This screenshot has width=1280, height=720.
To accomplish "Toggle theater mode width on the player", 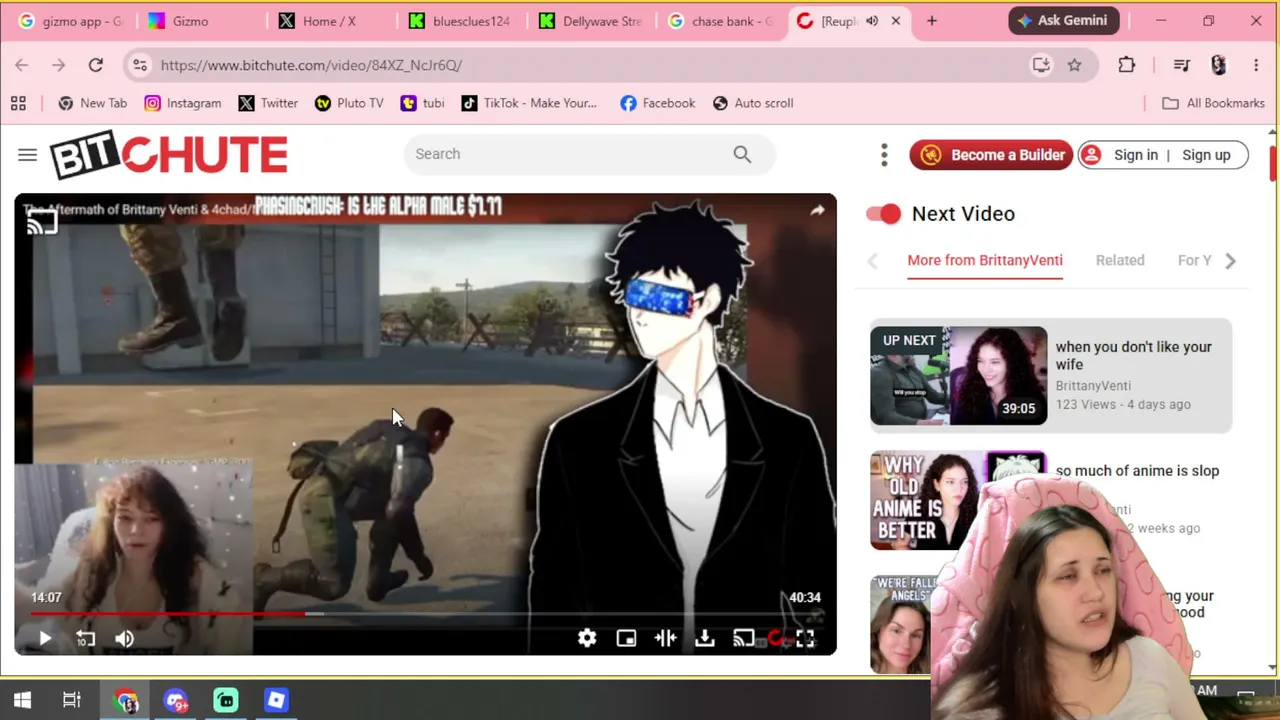I will [x=665, y=638].
